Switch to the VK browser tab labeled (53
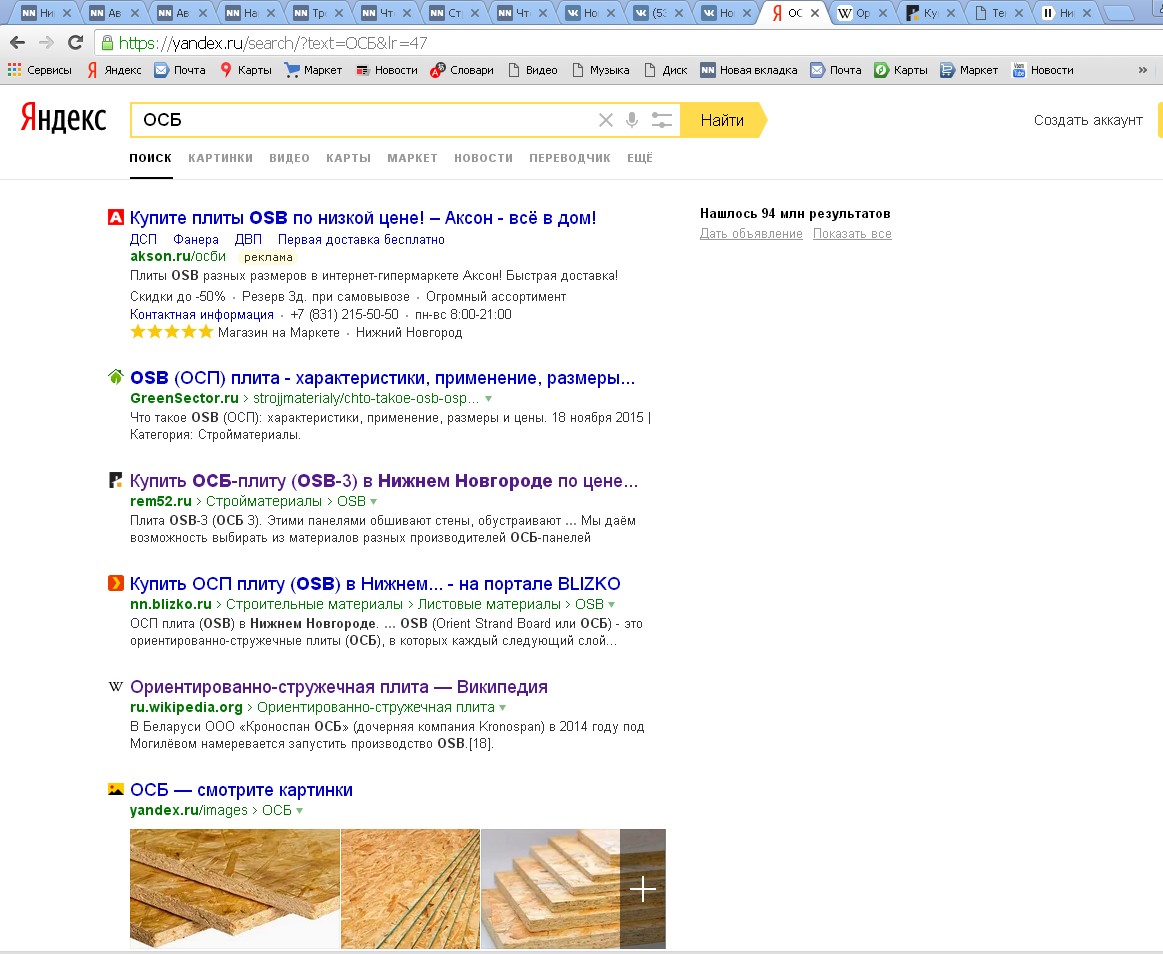 (x=658, y=13)
